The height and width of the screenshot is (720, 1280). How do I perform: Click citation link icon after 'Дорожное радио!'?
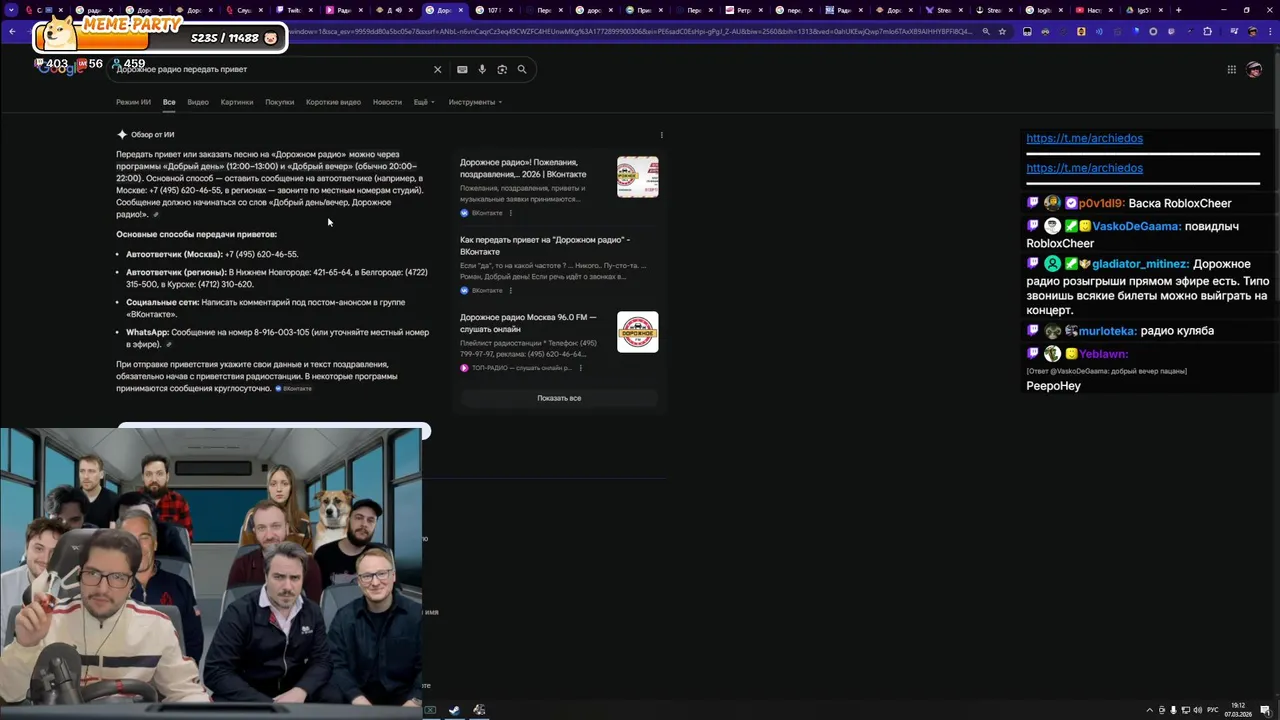[155, 215]
